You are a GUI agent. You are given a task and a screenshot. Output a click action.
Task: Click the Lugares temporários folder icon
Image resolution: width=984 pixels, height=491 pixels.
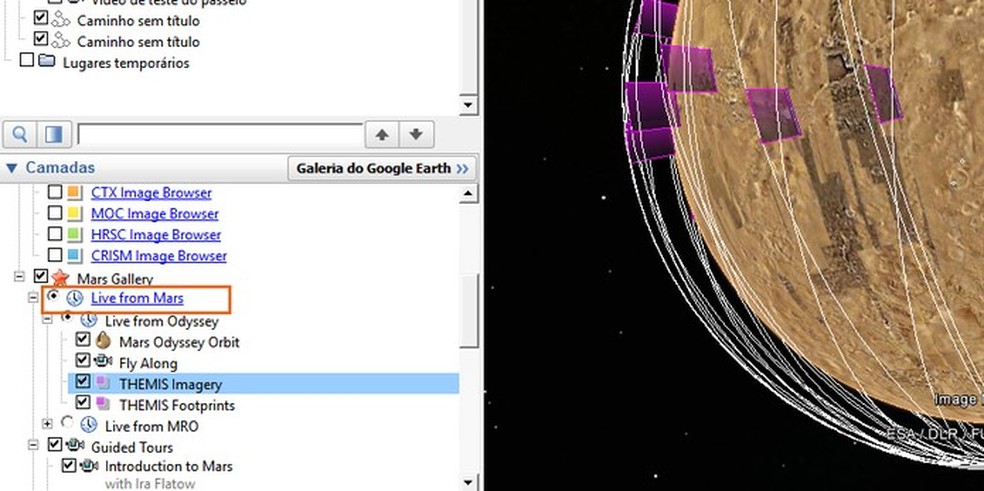[46, 63]
